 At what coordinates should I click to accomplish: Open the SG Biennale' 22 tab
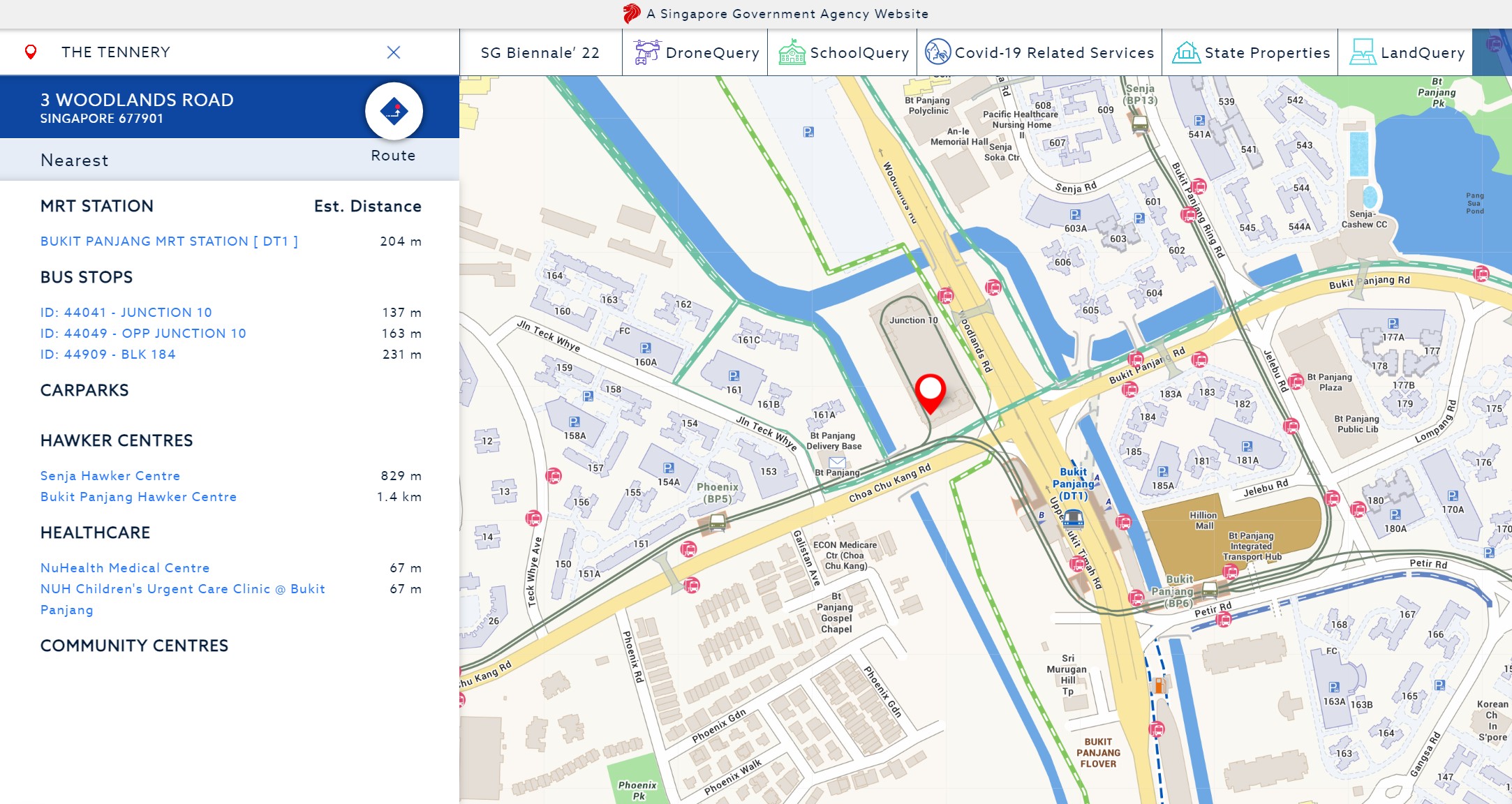pyautogui.click(x=540, y=52)
